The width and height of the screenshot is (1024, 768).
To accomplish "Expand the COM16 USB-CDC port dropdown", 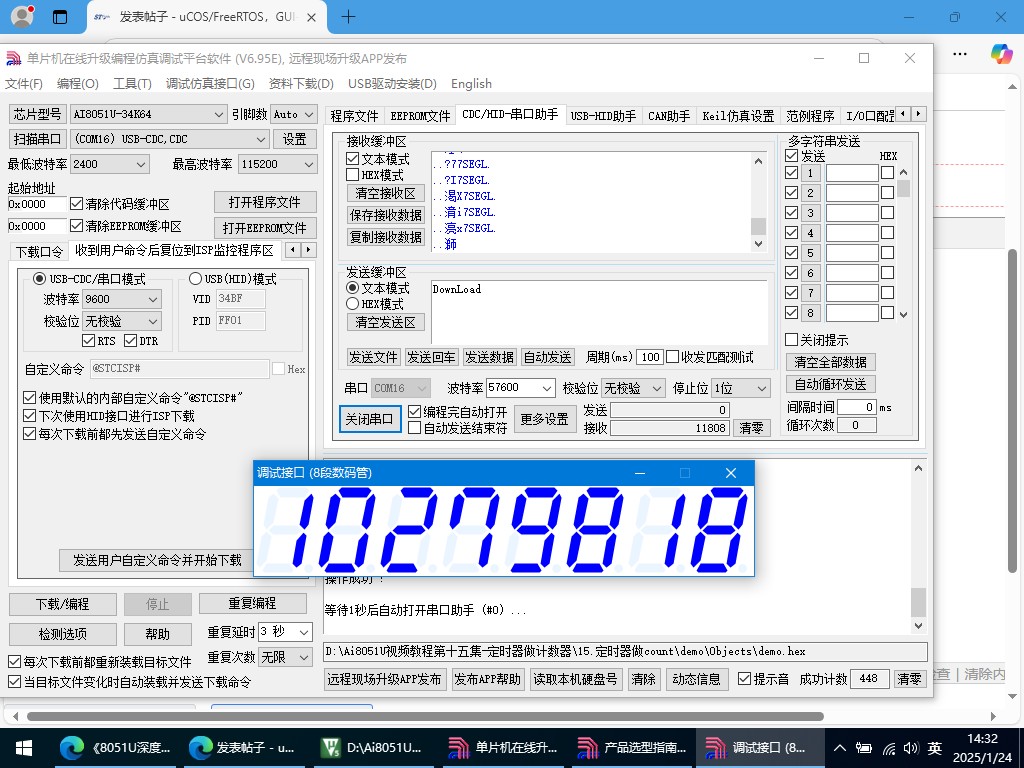I will click(x=170, y=139).
